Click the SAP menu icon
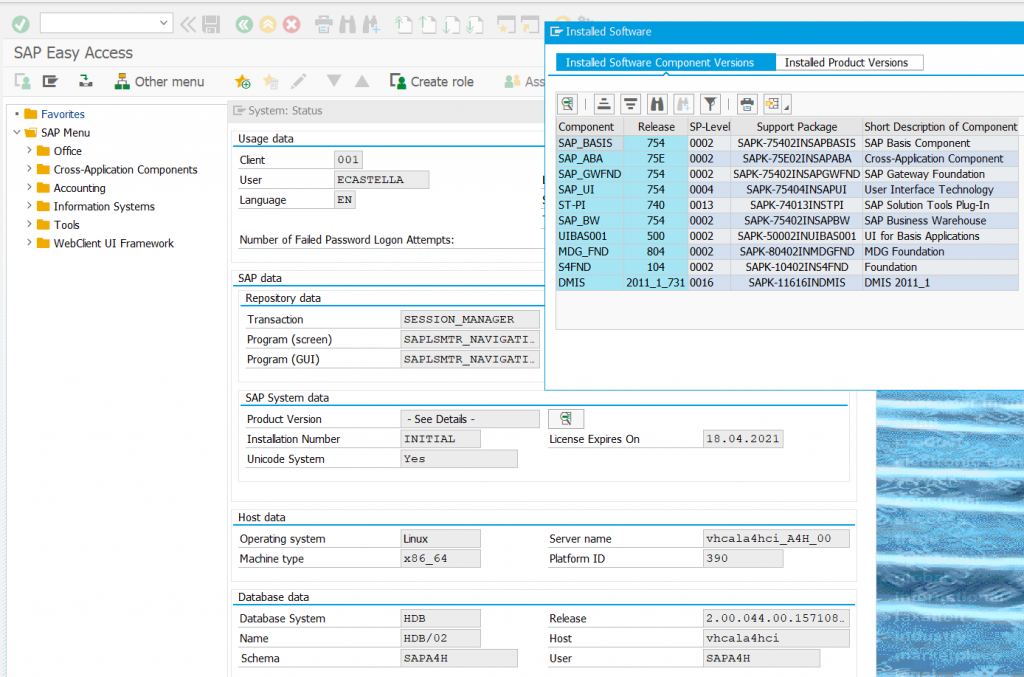This screenshot has height=677, width=1024. click(50, 82)
